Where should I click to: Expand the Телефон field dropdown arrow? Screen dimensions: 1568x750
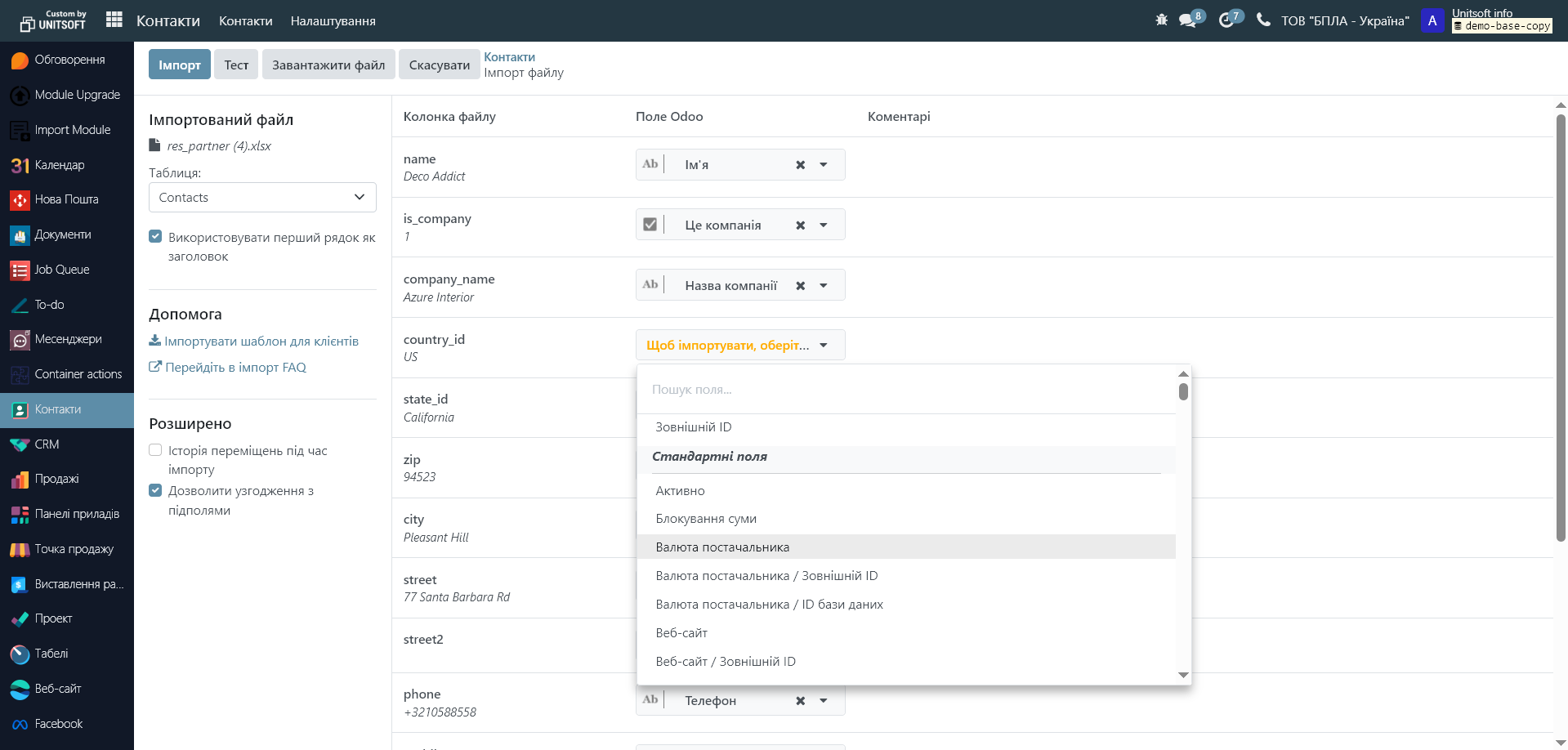[x=824, y=701]
